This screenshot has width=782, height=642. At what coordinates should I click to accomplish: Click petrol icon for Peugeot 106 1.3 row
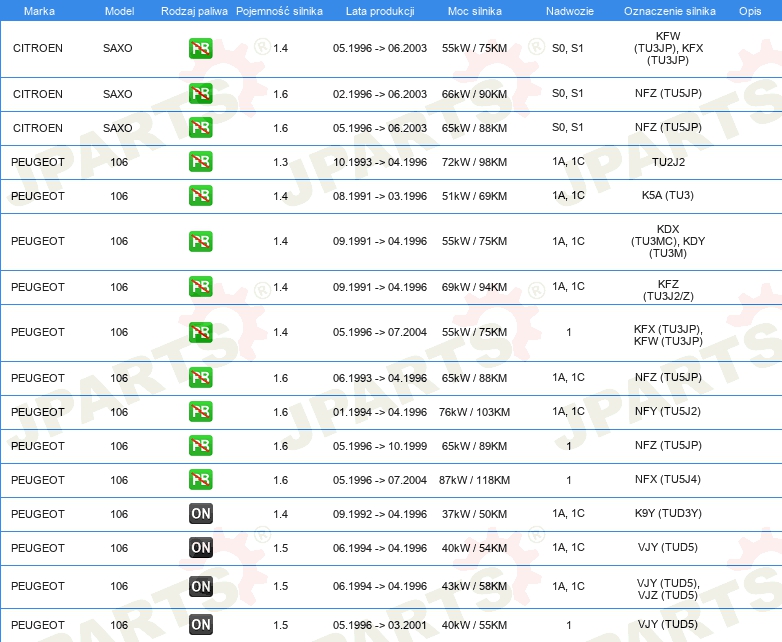click(x=200, y=162)
